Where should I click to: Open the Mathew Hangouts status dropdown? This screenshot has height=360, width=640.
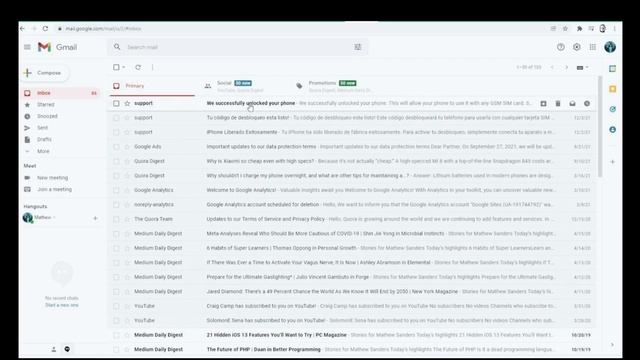point(54,218)
